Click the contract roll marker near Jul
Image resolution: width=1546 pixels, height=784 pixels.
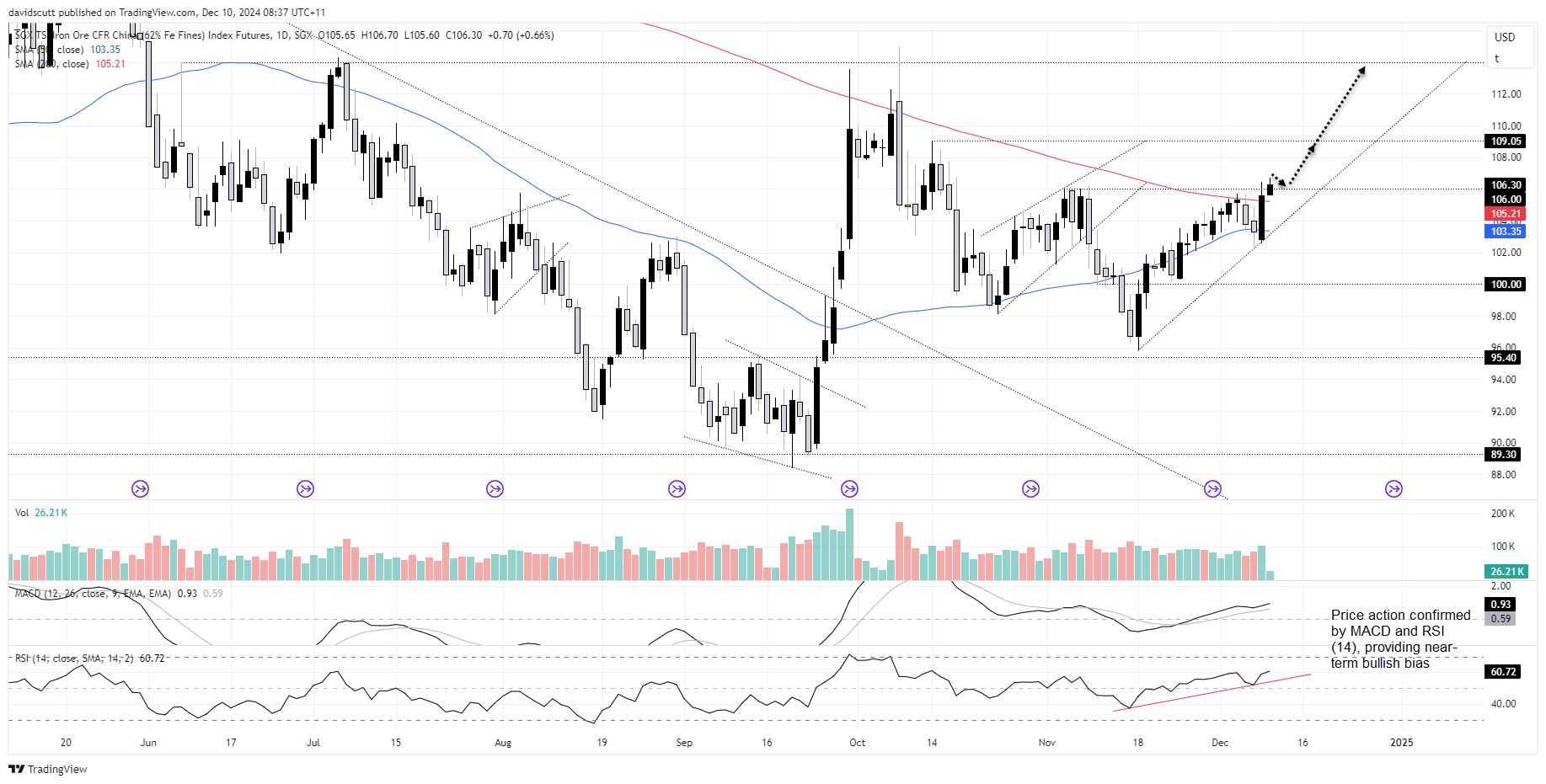[305, 488]
